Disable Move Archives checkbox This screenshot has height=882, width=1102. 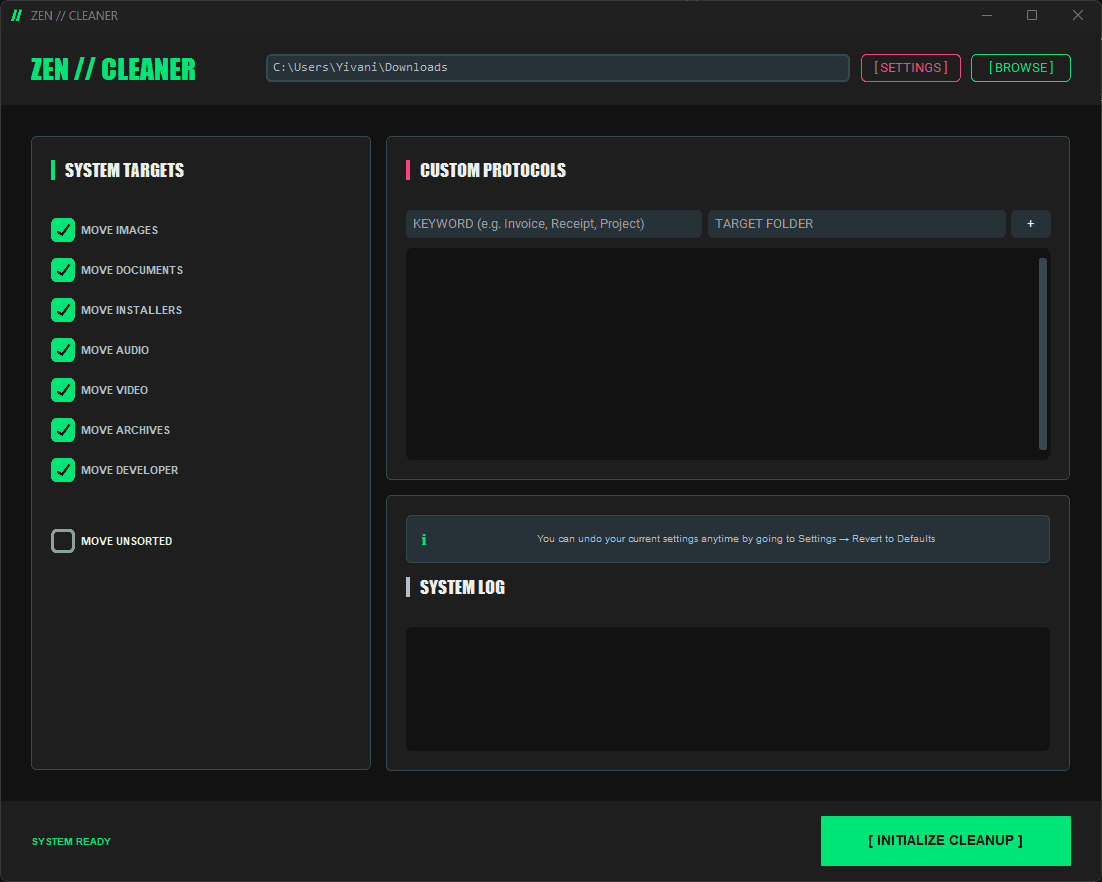tap(63, 430)
